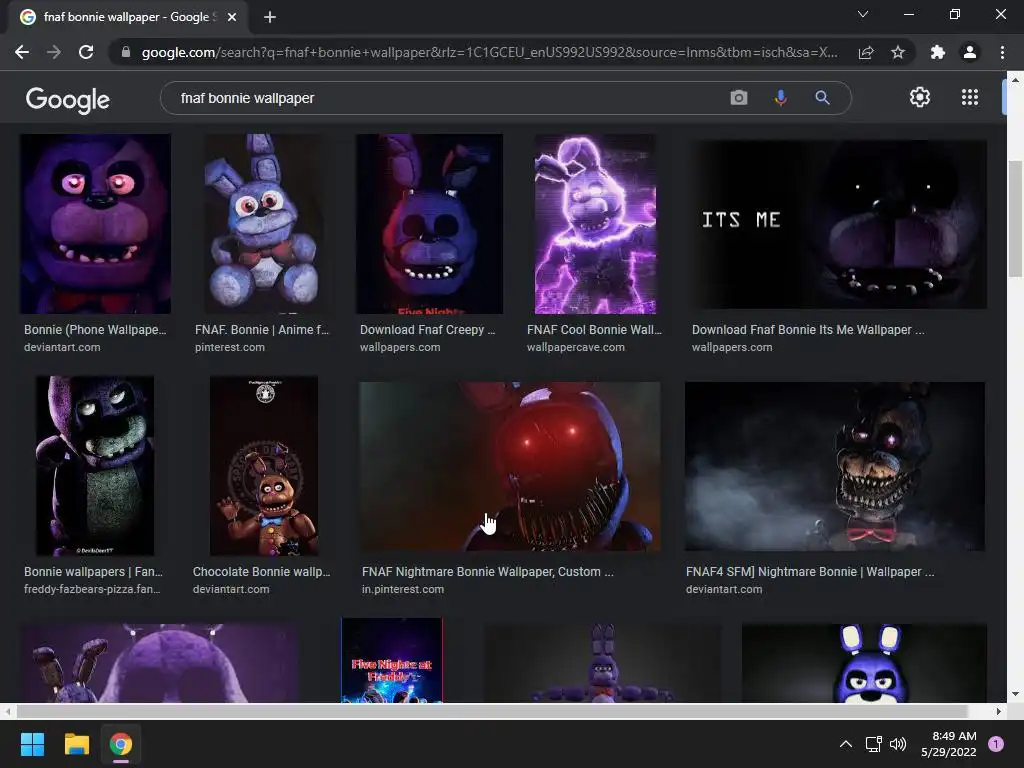
Task: Click 'FNAF Cool Bonnie Wall...' title
Action: pos(594,330)
